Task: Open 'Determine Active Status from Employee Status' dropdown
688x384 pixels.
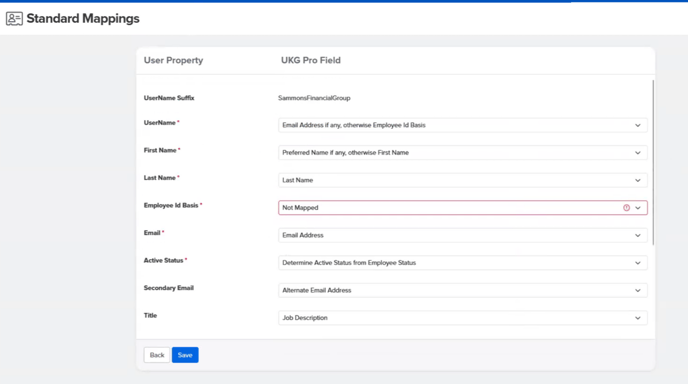Action: tap(462, 263)
